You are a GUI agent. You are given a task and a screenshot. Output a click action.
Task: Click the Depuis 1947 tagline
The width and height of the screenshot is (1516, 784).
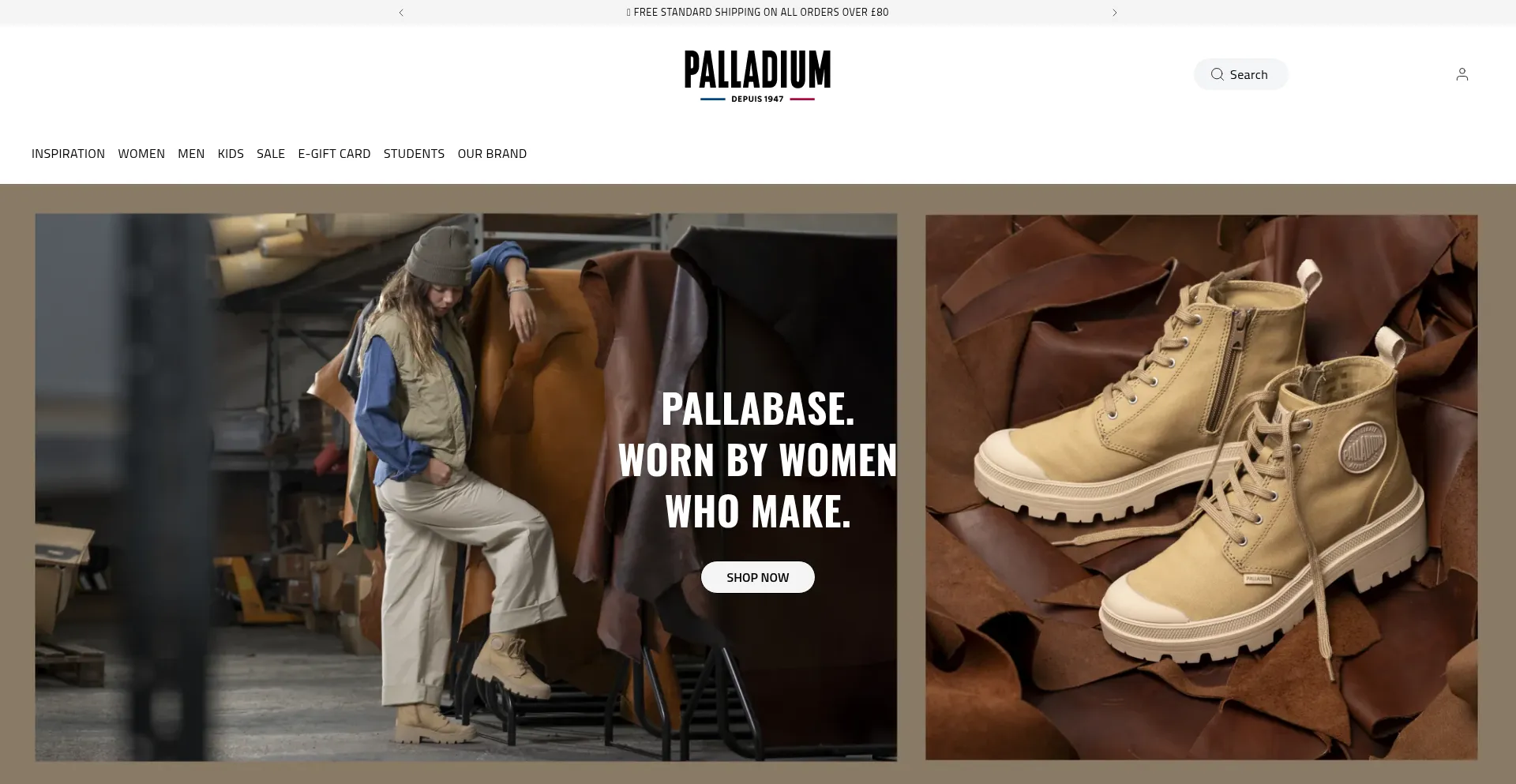click(x=757, y=99)
